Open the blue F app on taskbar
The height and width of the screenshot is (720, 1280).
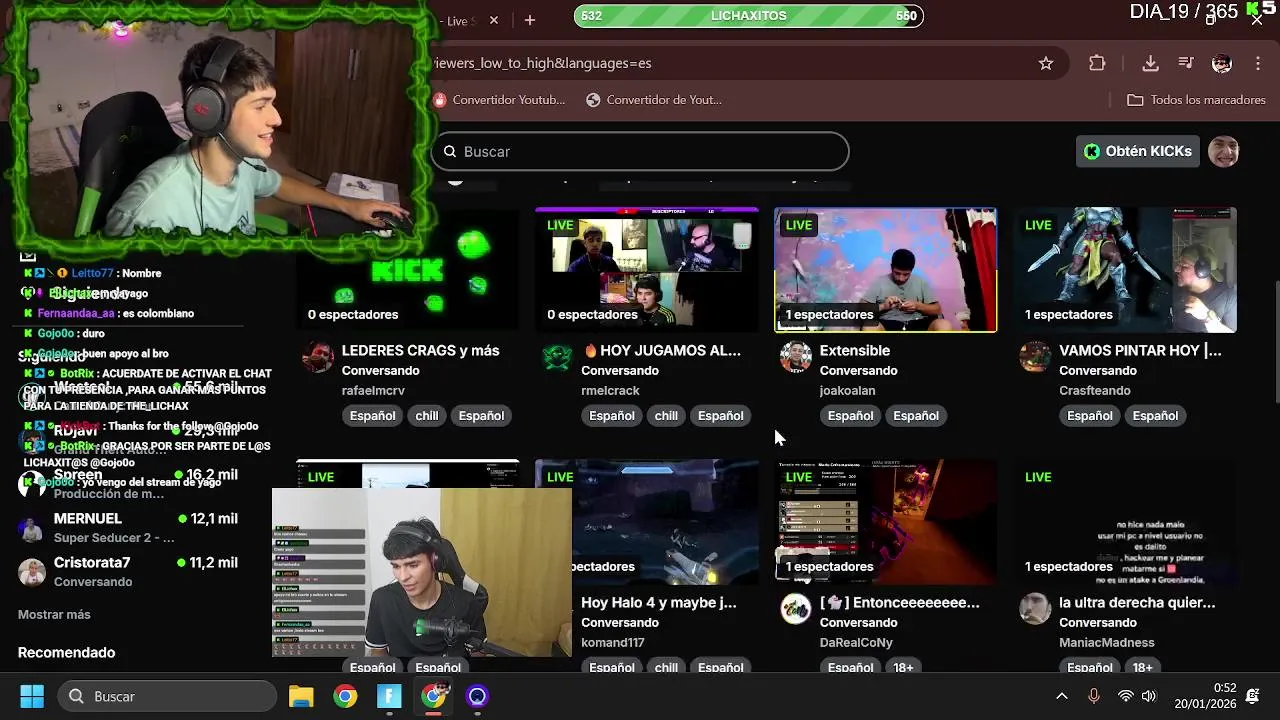(x=389, y=696)
